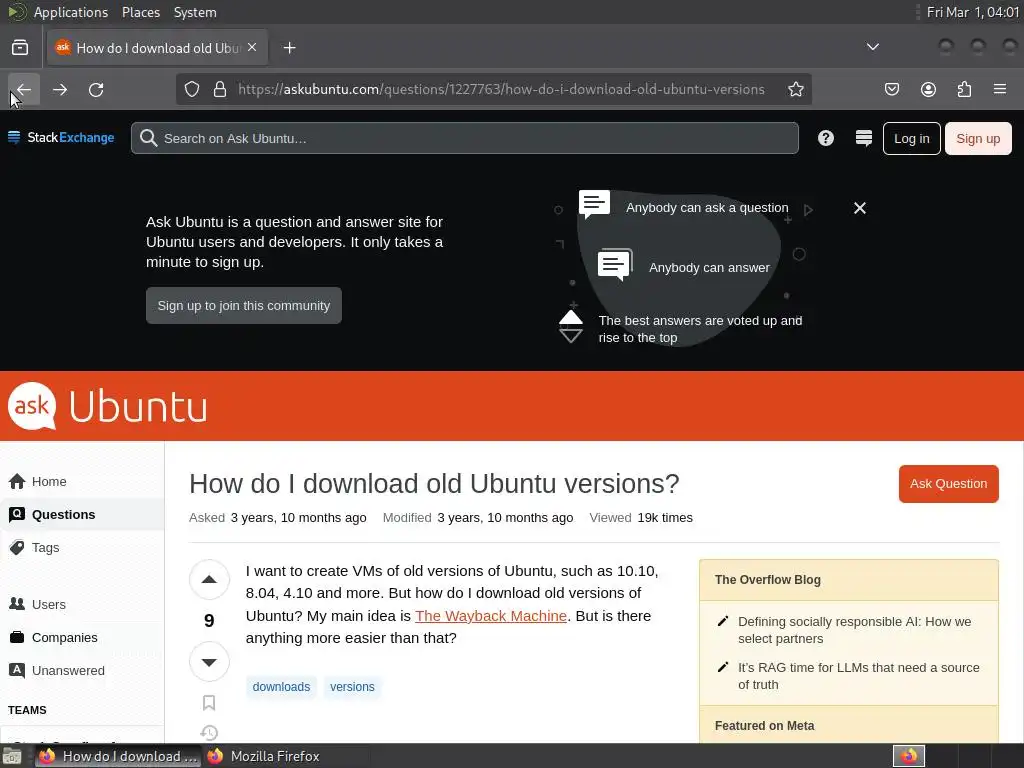Screen dimensions: 1024x768
Task: Click the Log in button
Action: [912, 138]
